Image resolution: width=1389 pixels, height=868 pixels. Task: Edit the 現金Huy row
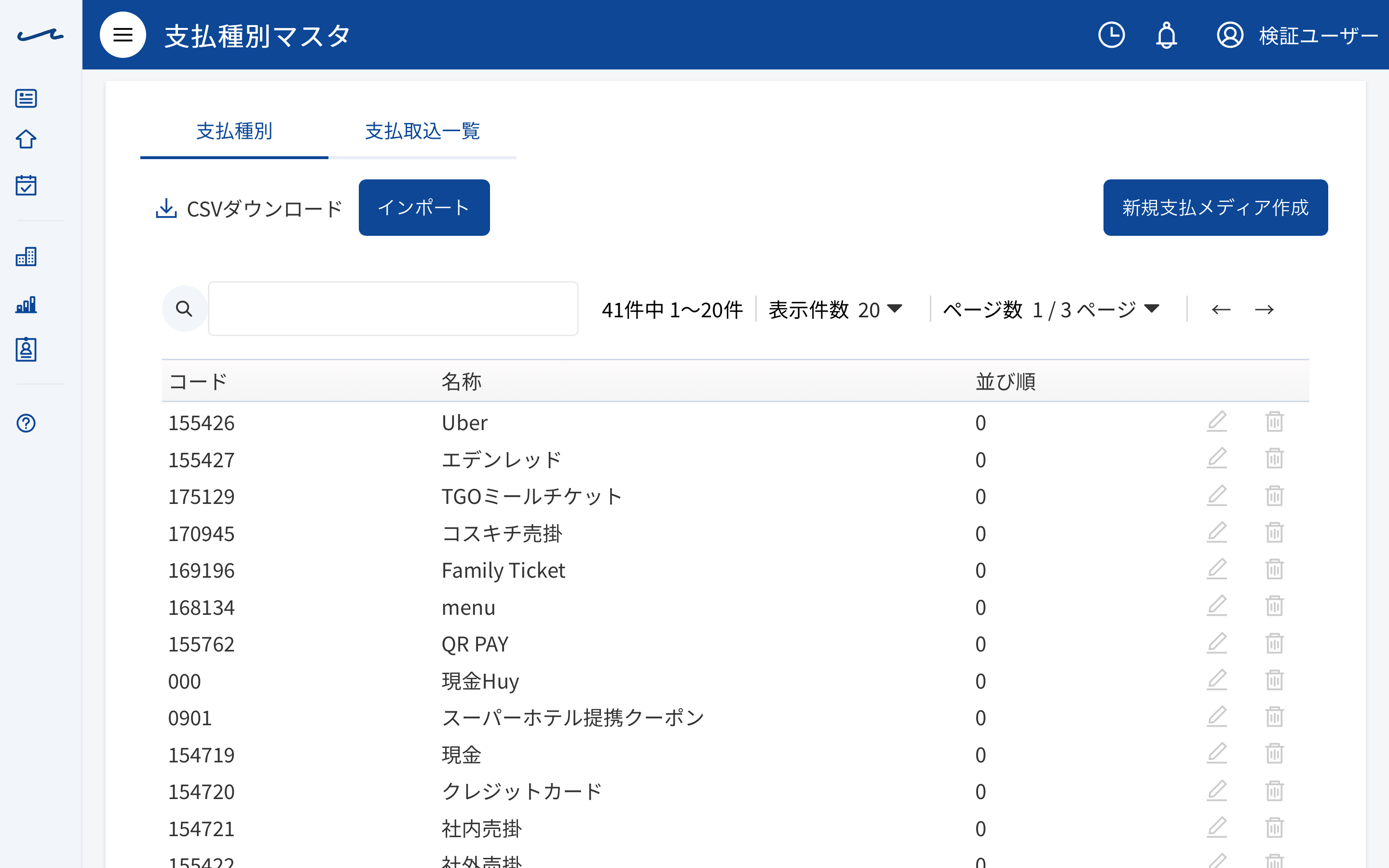click(x=1217, y=680)
